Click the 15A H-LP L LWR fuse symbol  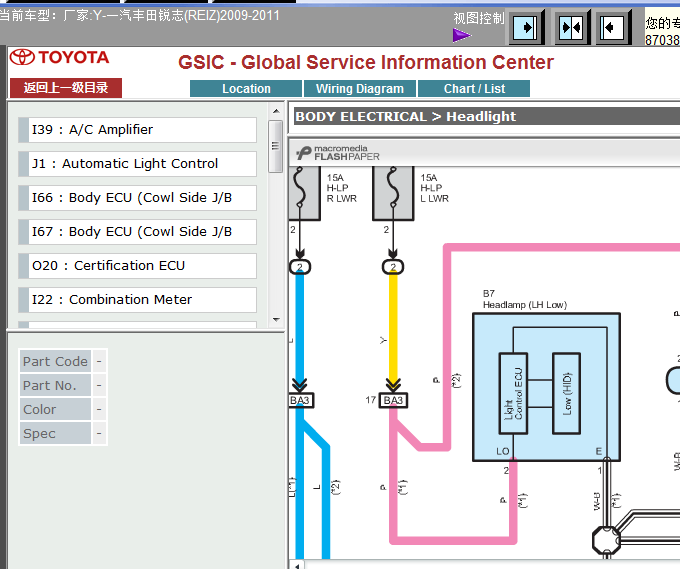[393, 193]
